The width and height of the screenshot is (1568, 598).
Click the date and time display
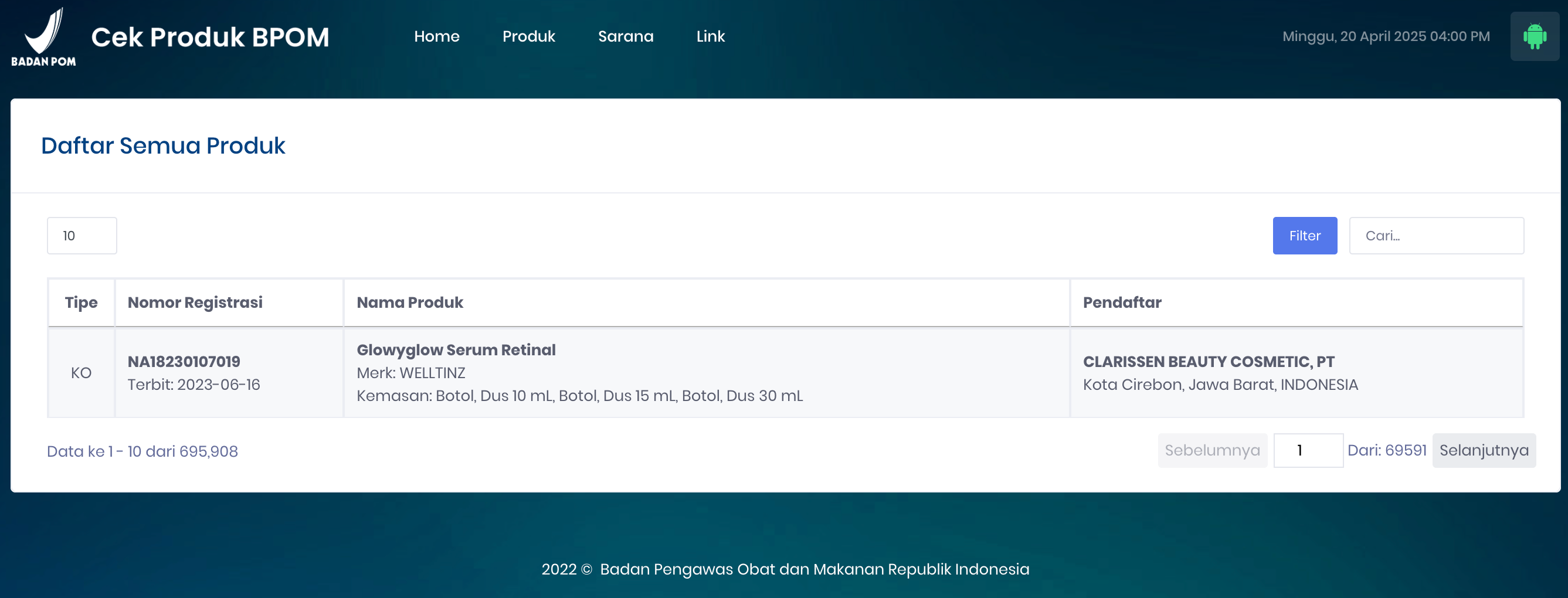pyautogui.click(x=1386, y=36)
